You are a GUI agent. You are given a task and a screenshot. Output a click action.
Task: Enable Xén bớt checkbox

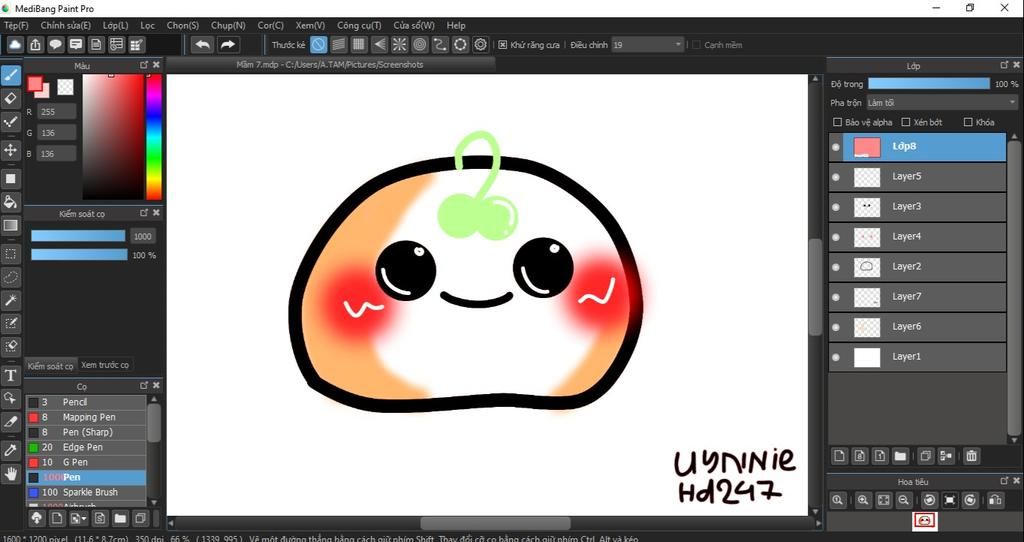(906, 122)
